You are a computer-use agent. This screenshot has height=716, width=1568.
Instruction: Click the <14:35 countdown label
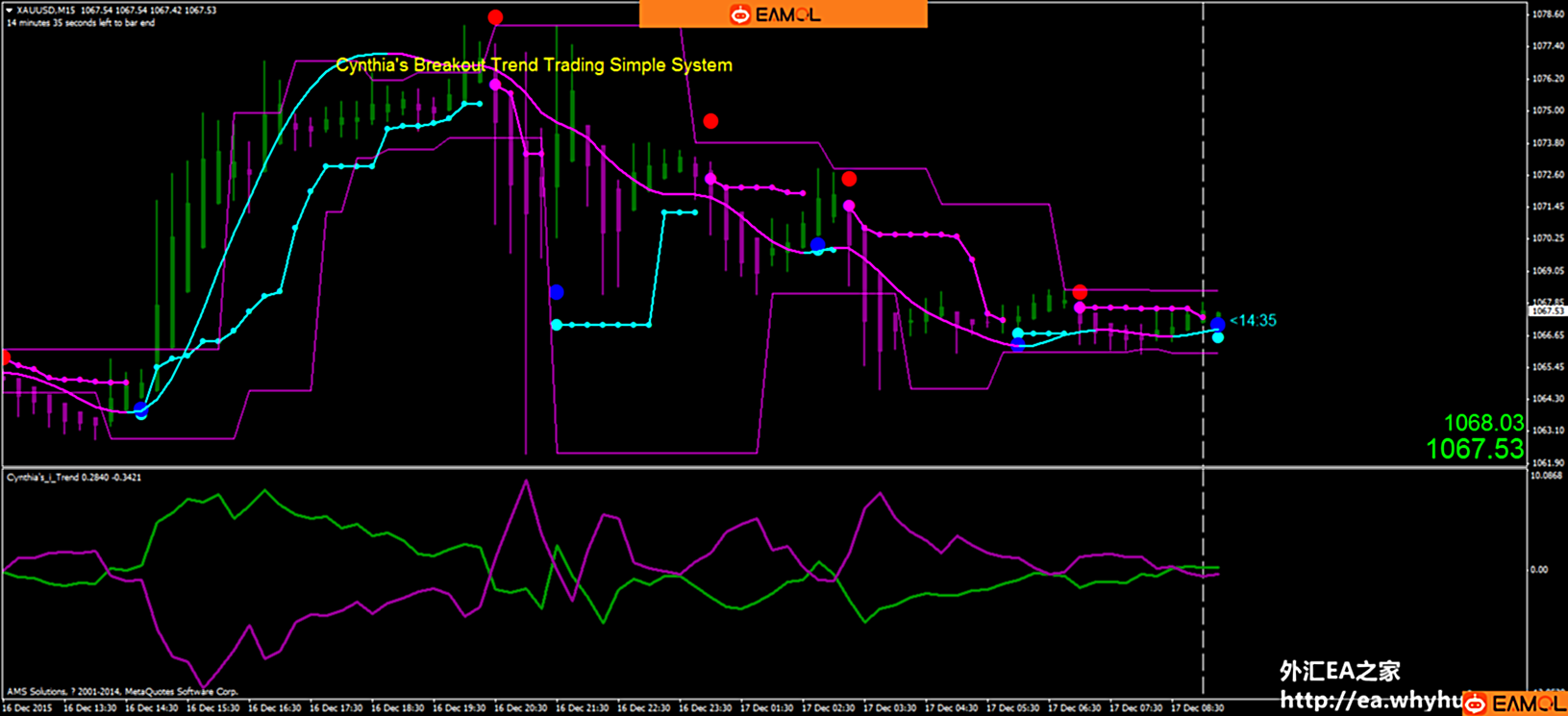[x=1254, y=320]
